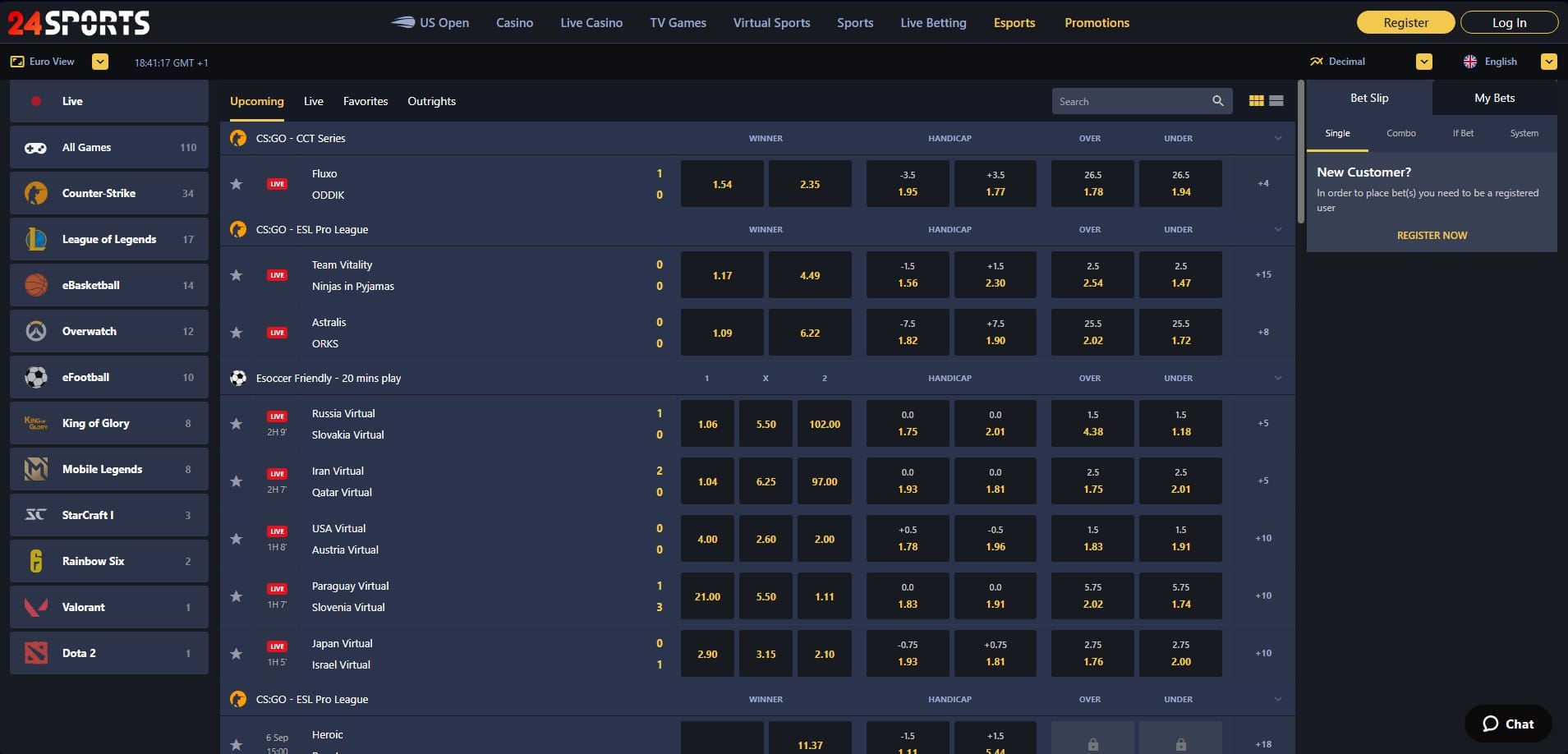Open Rainbow Six category icon
The width and height of the screenshot is (1568, 754).
(35, 561)
